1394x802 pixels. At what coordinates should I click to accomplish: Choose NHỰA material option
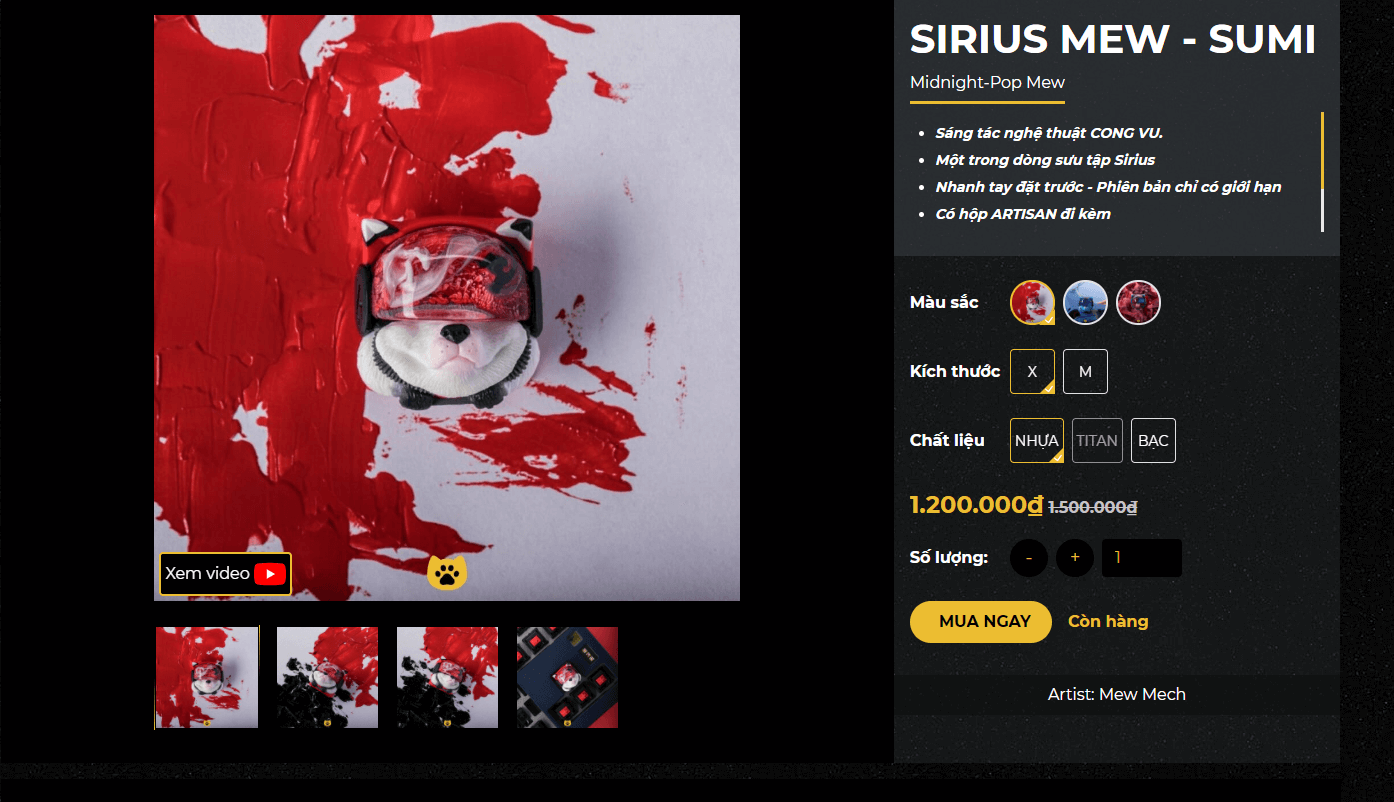(1037, 440)
